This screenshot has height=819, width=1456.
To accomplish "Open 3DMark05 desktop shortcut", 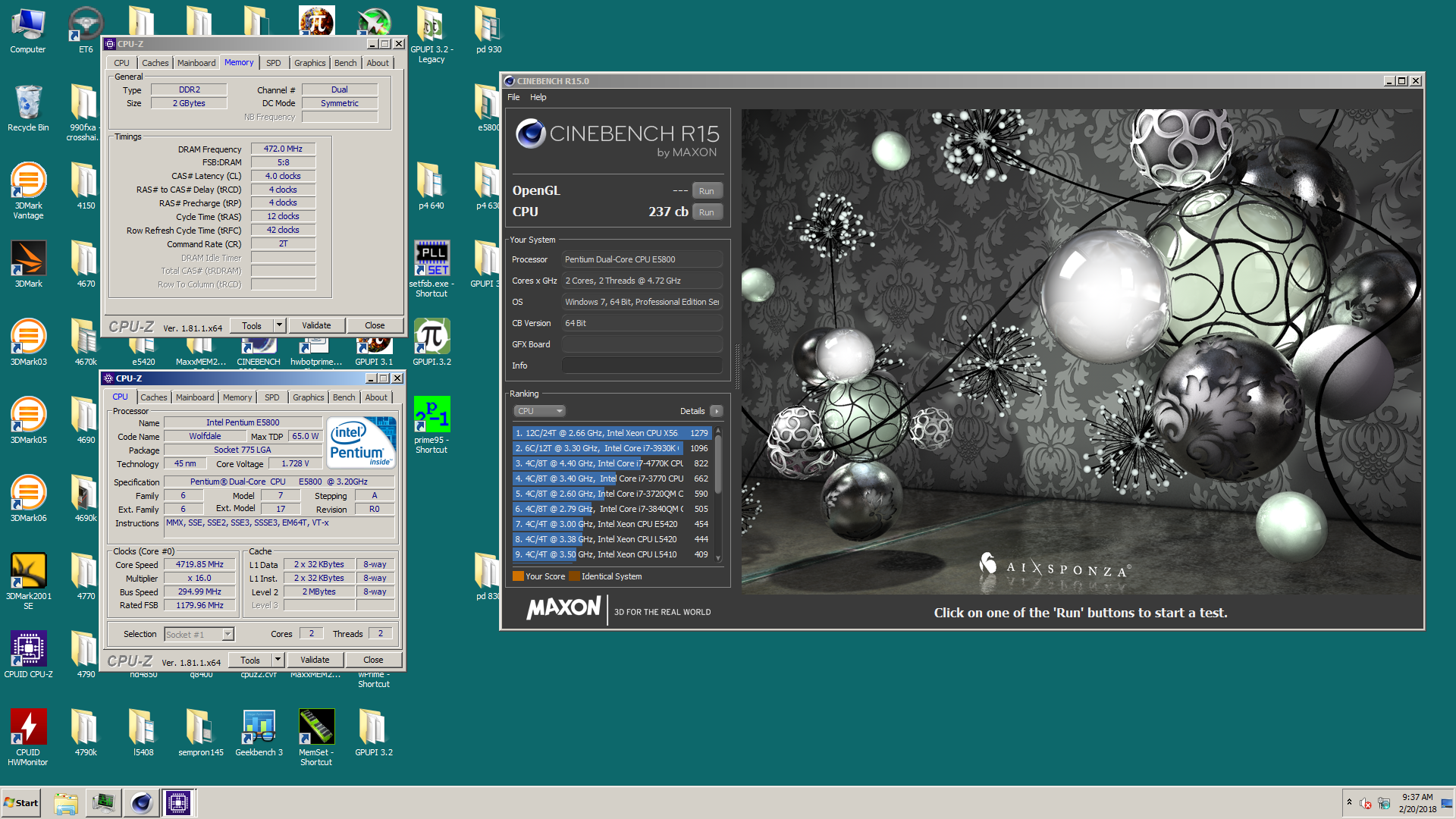I will (x=28, y=420).
